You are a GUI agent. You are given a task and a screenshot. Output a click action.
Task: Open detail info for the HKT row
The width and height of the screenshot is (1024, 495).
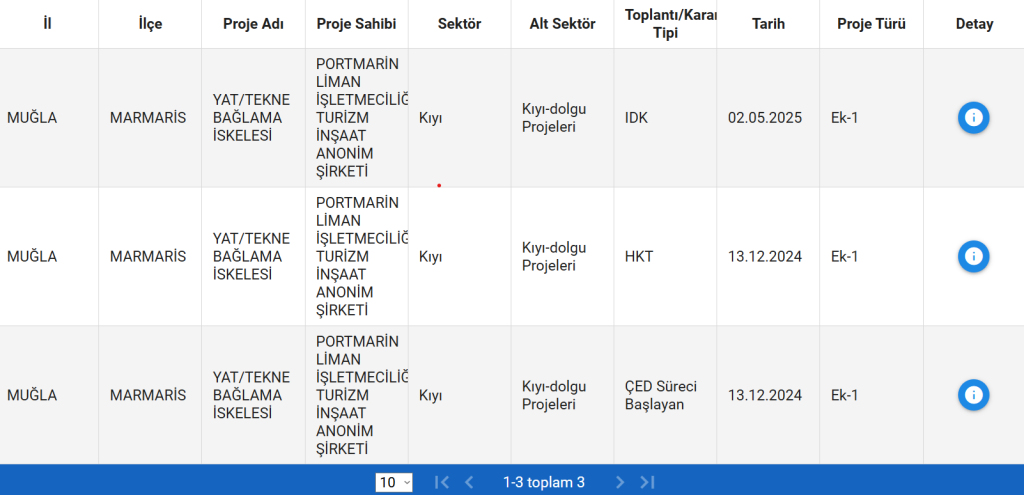[x=973, y=256]
